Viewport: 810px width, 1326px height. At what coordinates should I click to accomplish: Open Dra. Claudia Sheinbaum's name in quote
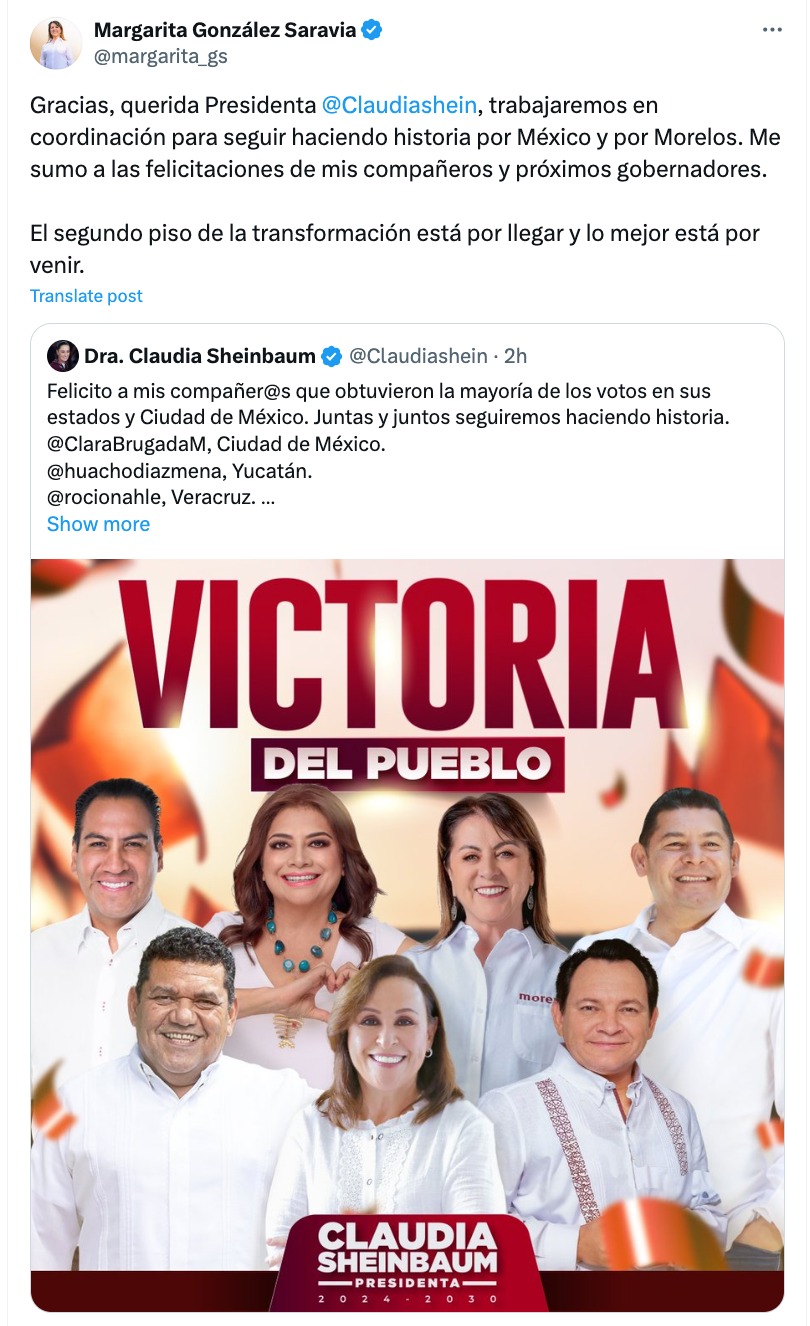(x=200, y=356)
